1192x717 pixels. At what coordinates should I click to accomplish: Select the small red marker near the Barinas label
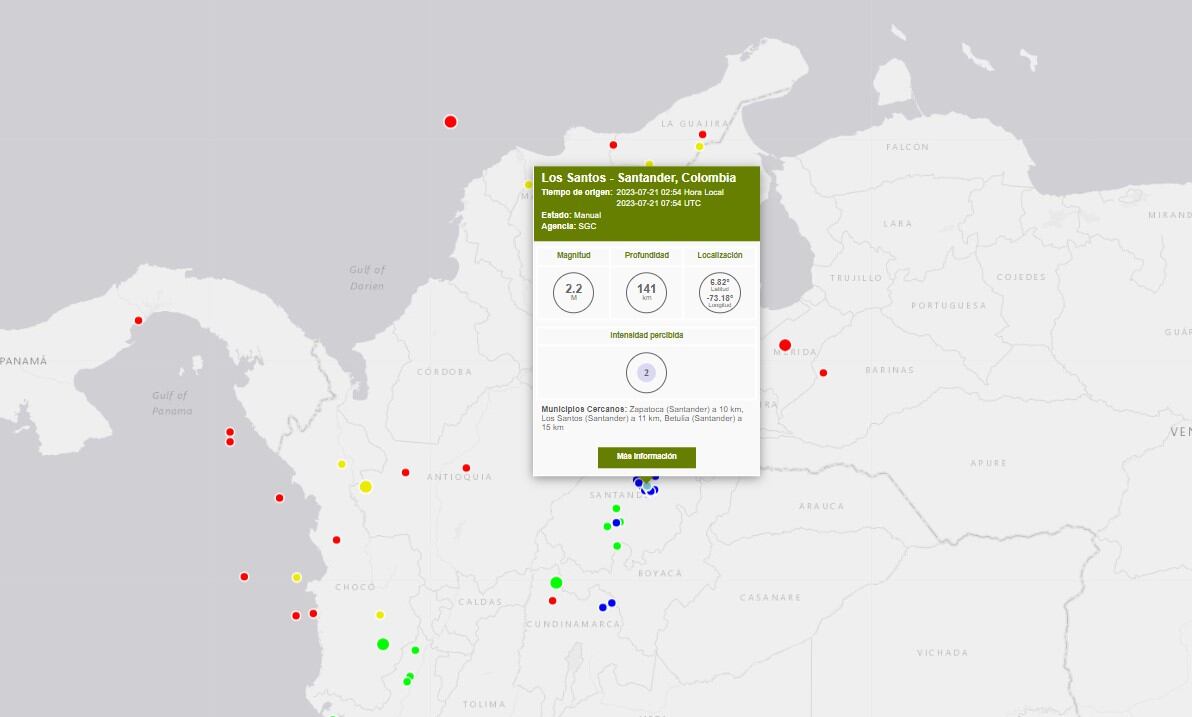coord(823,373)
